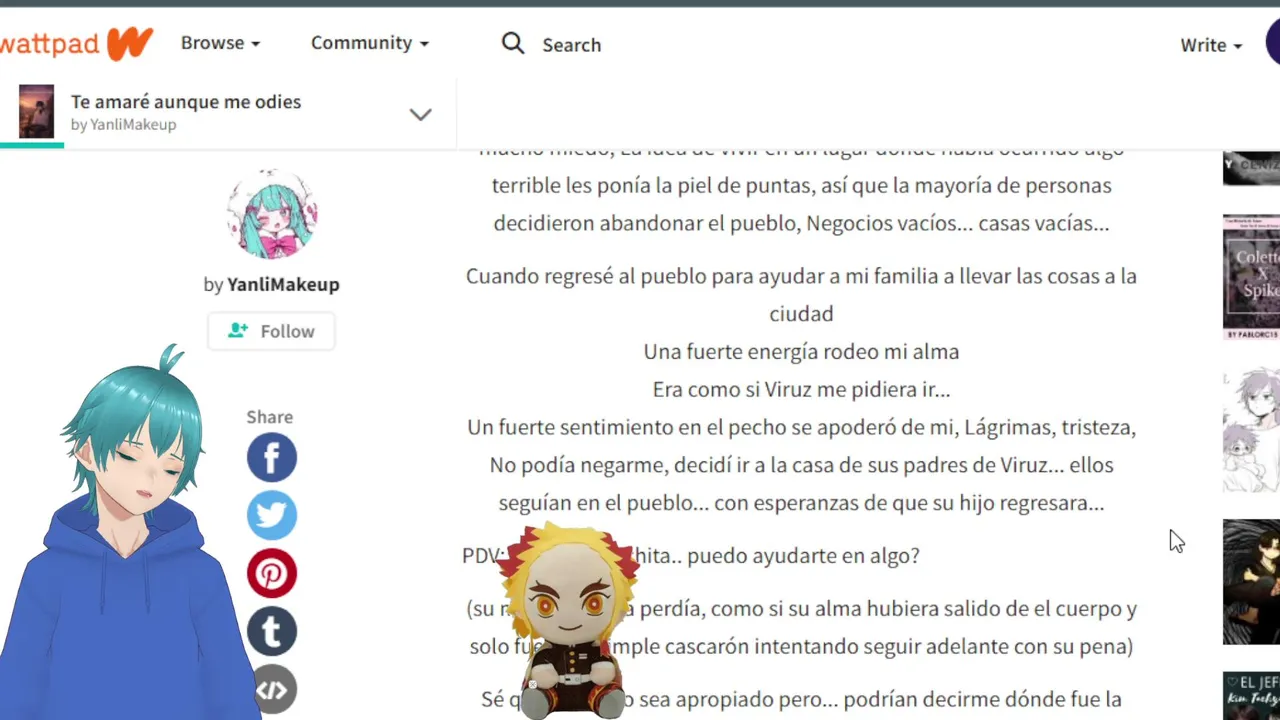Open the Write dropdown menu
This screenshot has height=720, width=1280.
(x=1211, y=45)
